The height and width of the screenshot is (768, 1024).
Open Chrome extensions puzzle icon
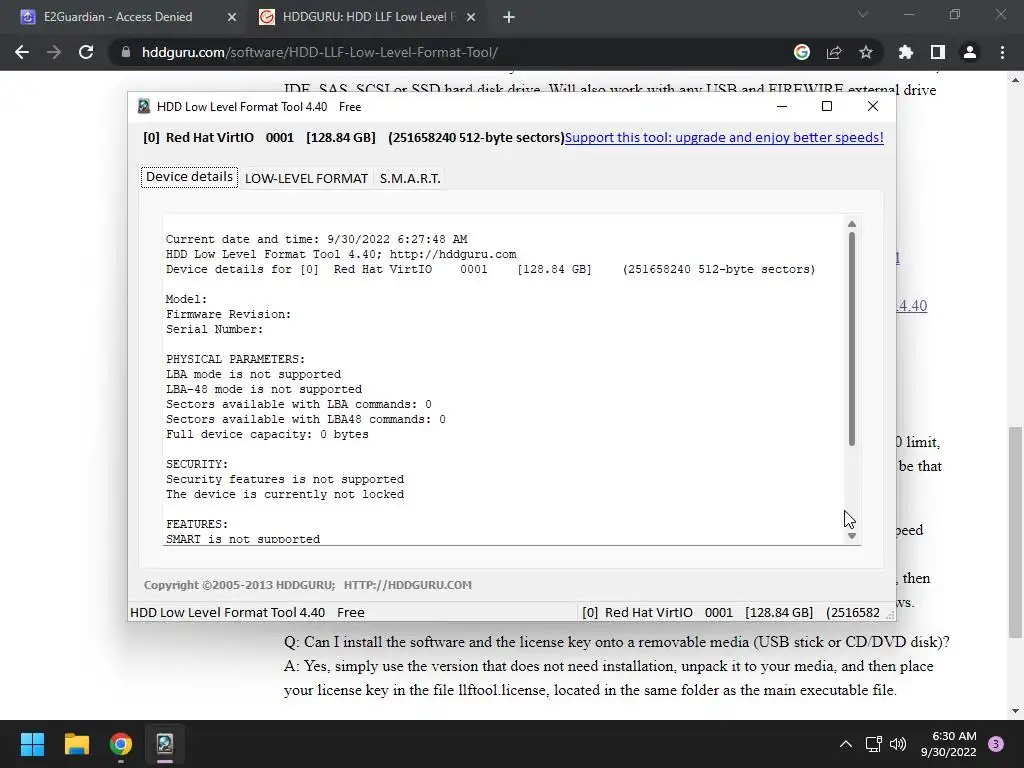[x=906, y=52]
